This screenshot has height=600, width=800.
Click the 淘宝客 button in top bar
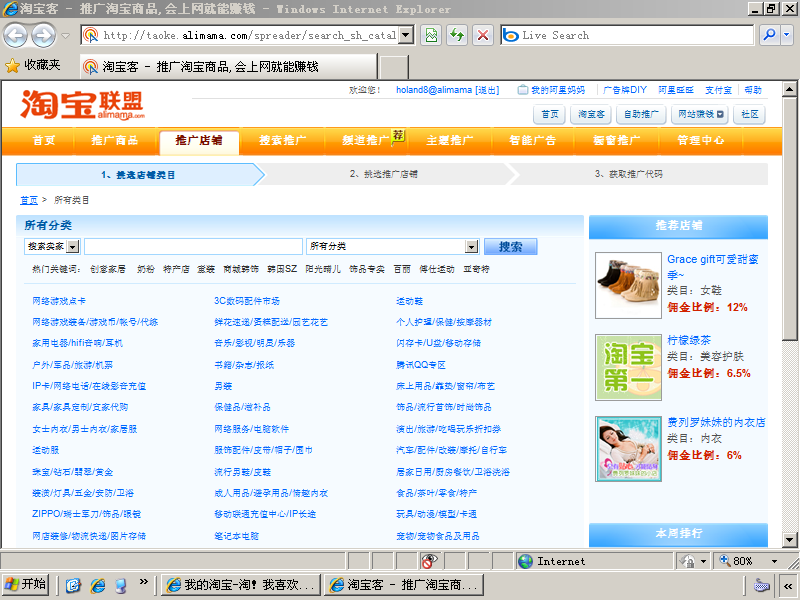pos(591,114)
